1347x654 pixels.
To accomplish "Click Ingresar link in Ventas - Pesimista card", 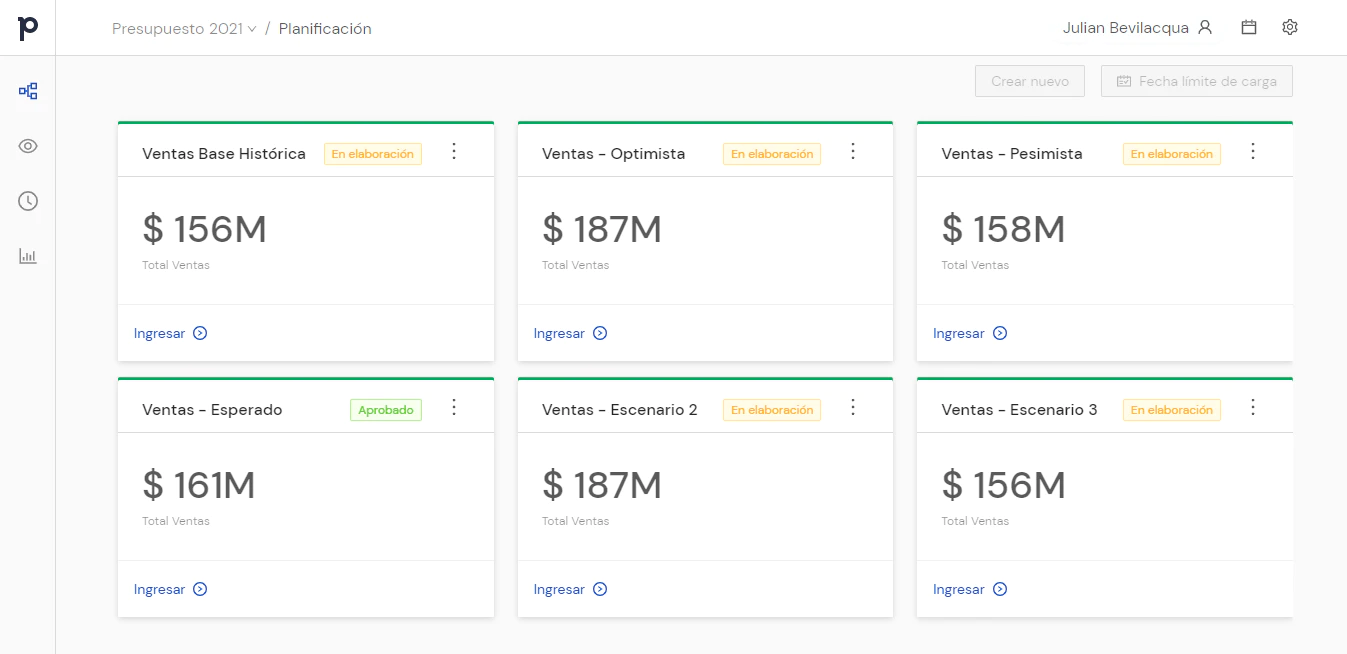I will 959,333.
